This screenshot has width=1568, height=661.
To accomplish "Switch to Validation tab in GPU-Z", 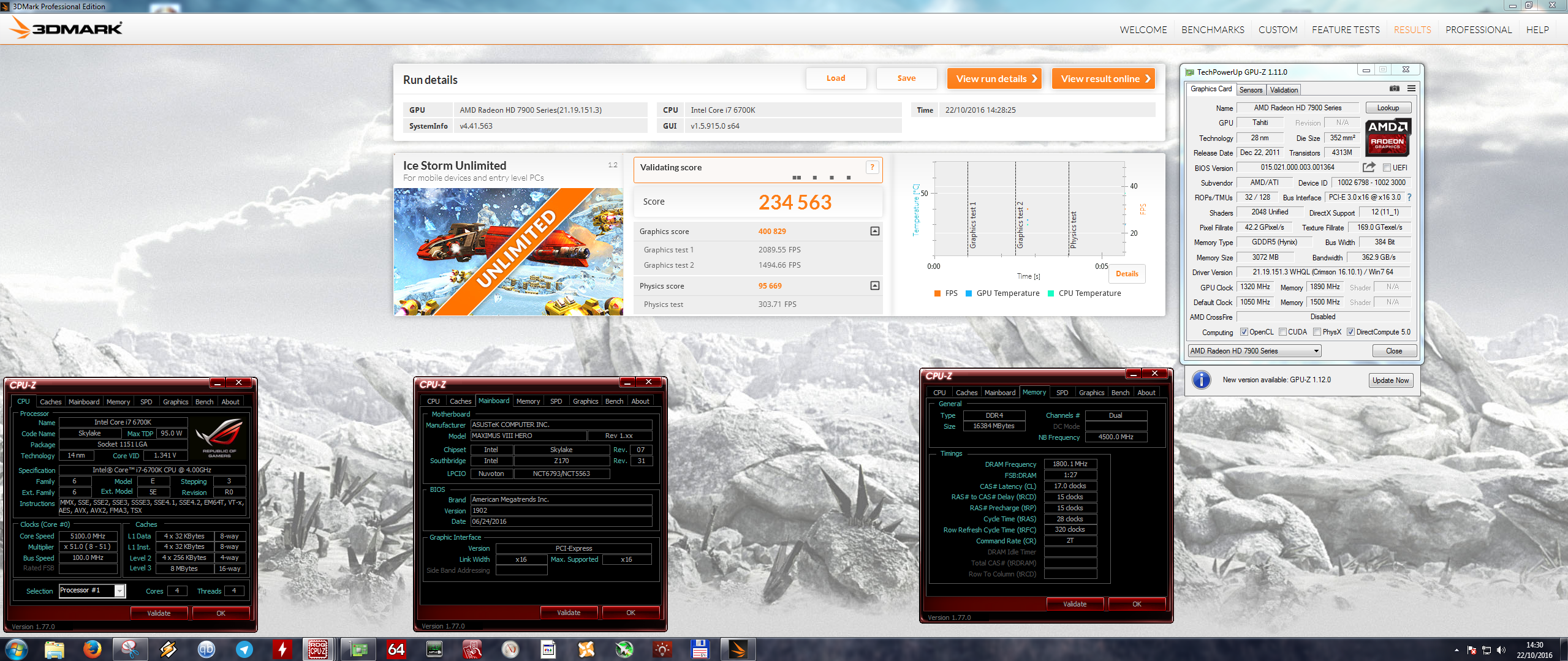I will pos(1284,90).
